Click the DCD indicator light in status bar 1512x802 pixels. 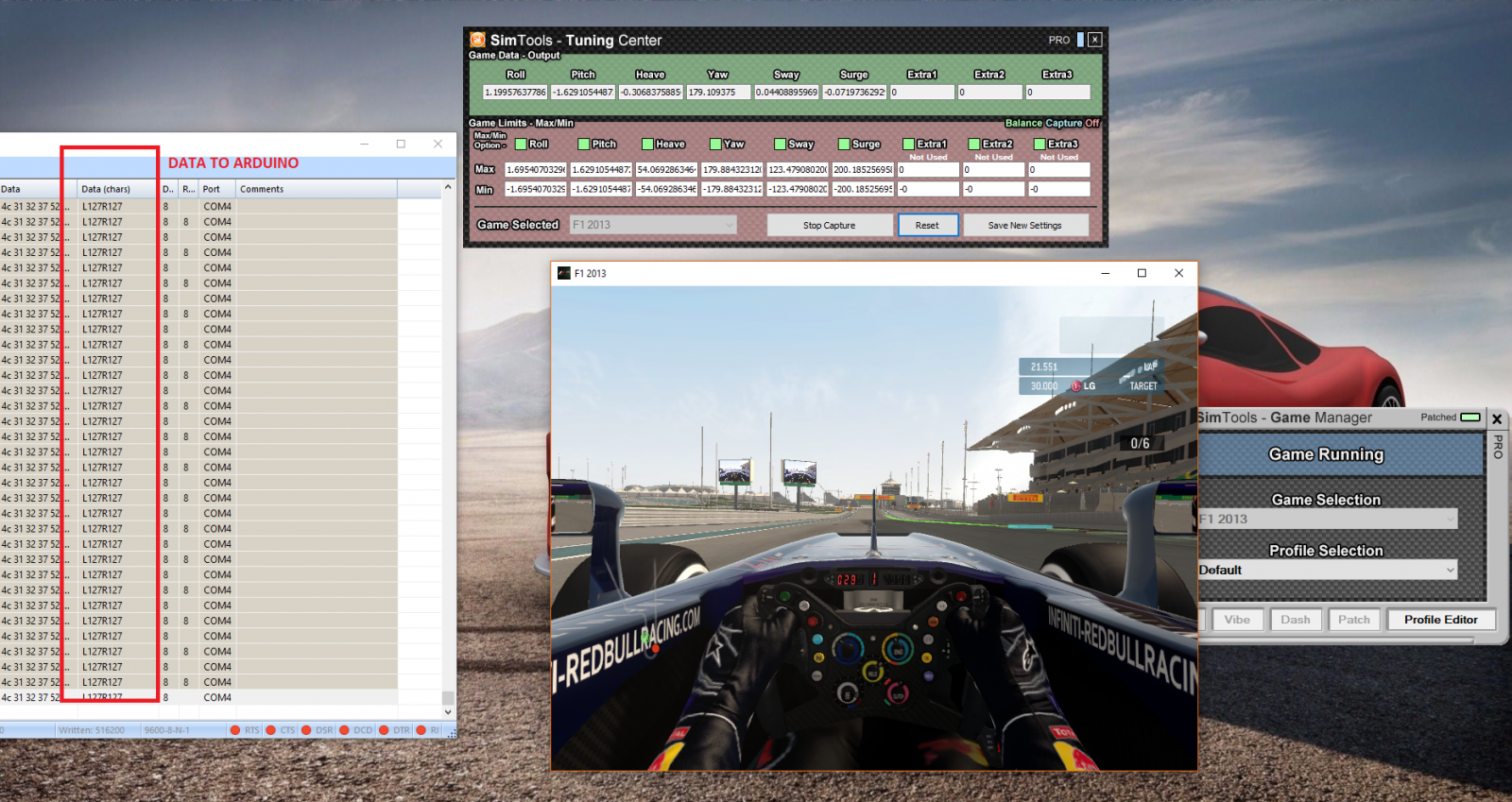[345, 730]
